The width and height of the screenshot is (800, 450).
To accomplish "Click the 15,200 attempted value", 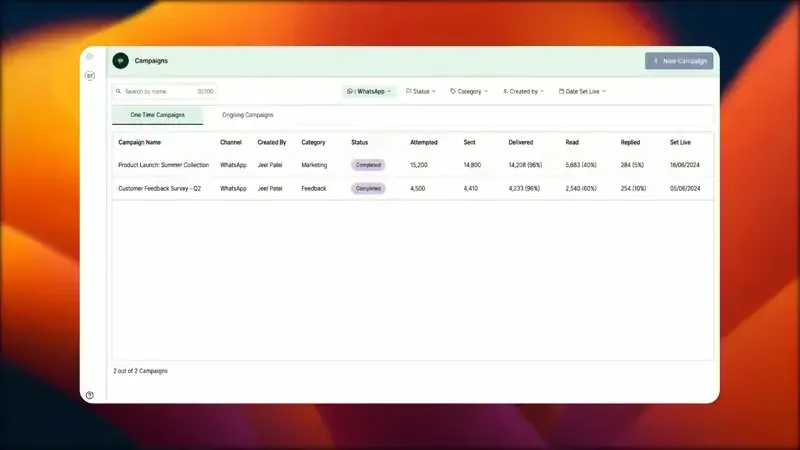I will [419, 165].
